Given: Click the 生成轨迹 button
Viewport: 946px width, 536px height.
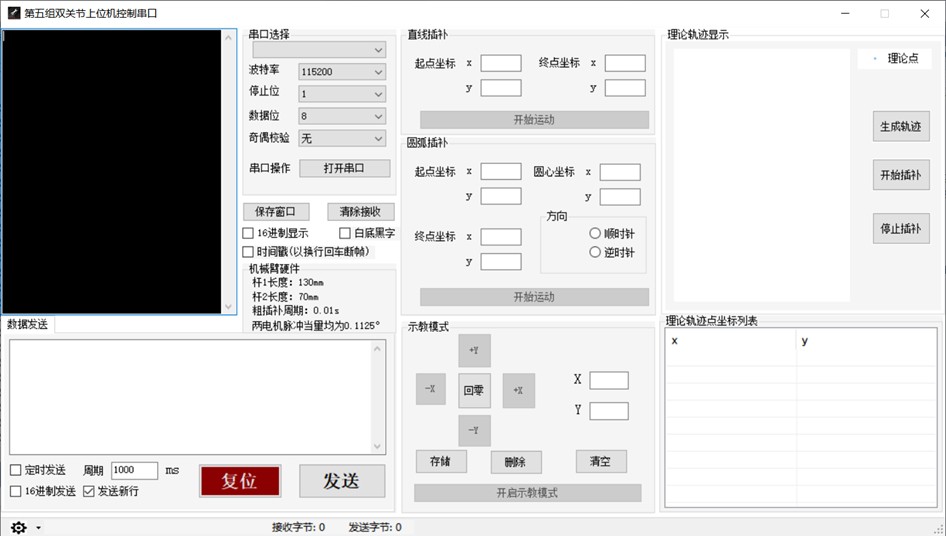Looking at the screenshot, I should [x=901, y=127].
